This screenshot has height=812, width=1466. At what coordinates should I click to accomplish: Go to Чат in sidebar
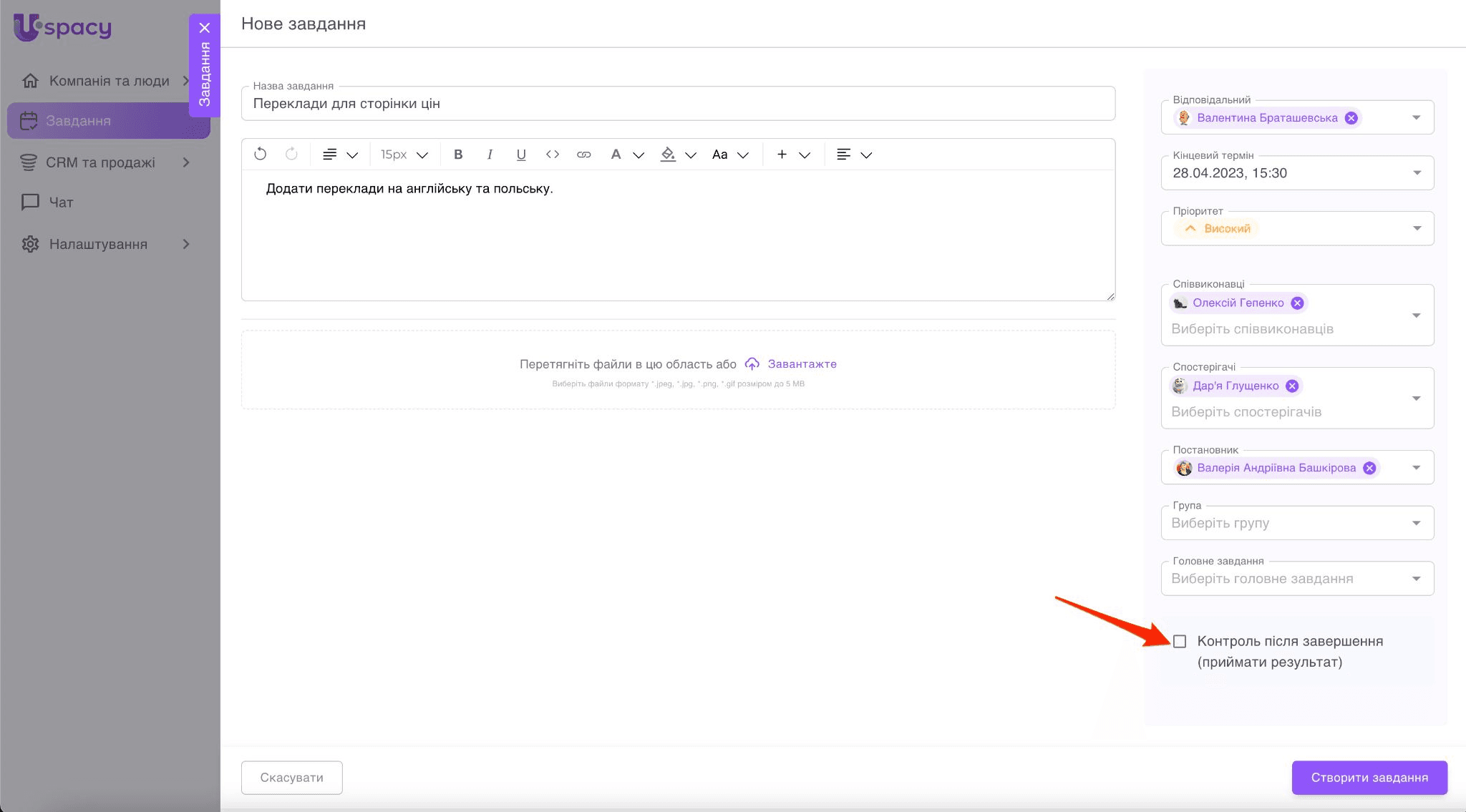(x=61, y=202)
